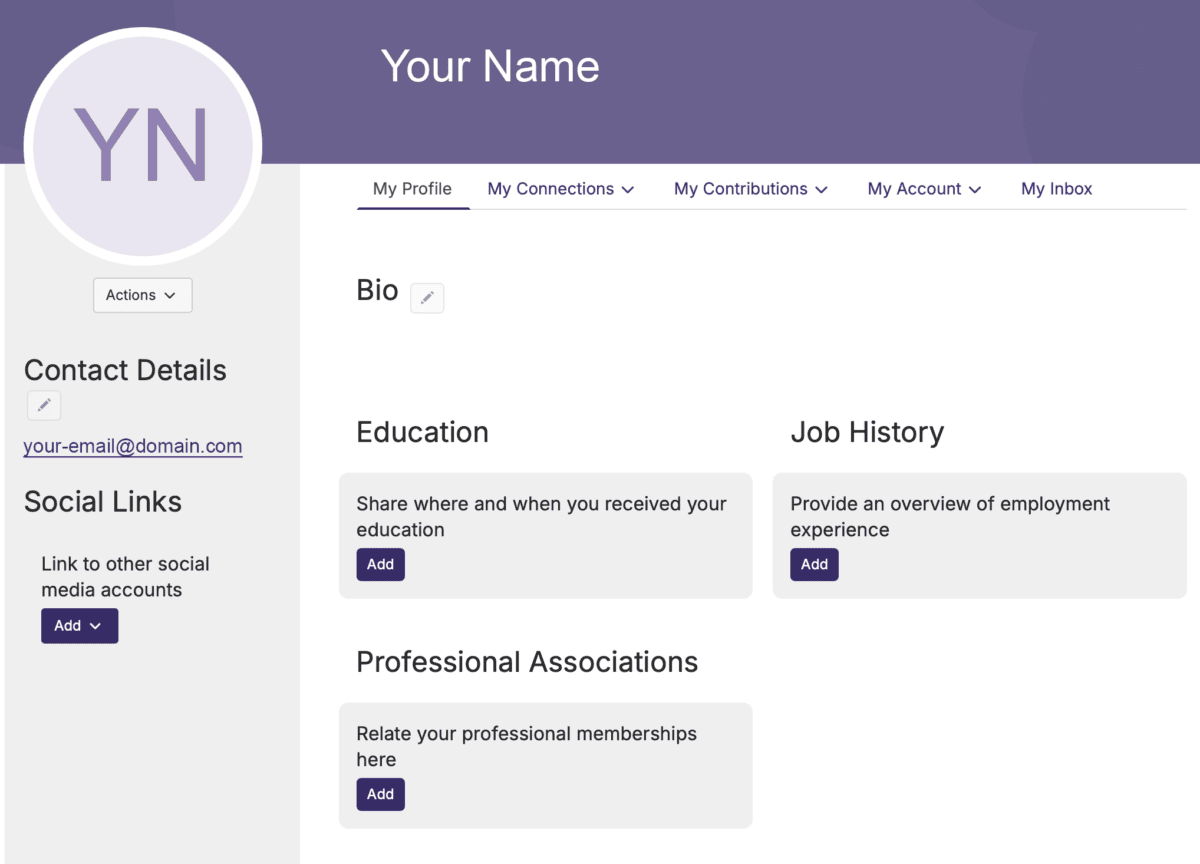Image resolution: width=1200 pixels, height=864 pixels.
Task: Click the Your Name heading
Action: point(490,66)
